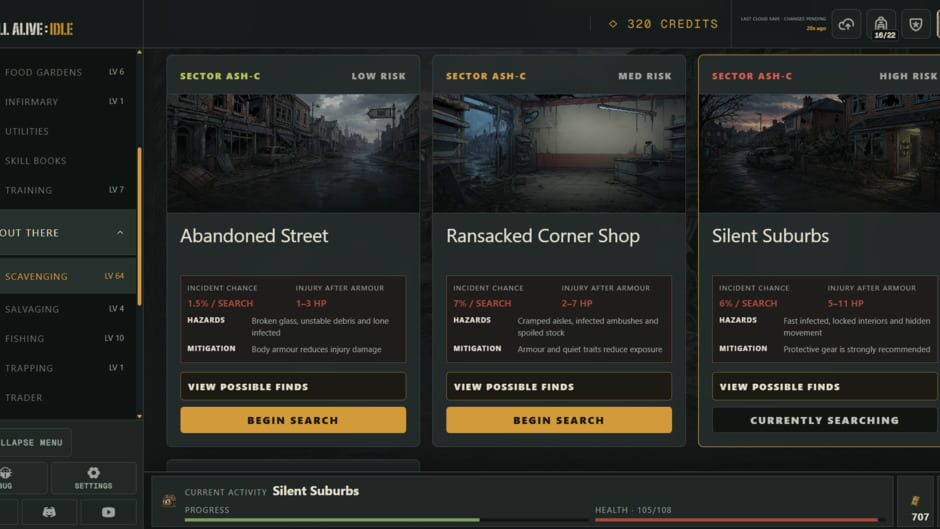The width and height of the screenshot is (940, 529).
Task: Click Silent Suburbs in the current activity bar
Action: (315, 491)
